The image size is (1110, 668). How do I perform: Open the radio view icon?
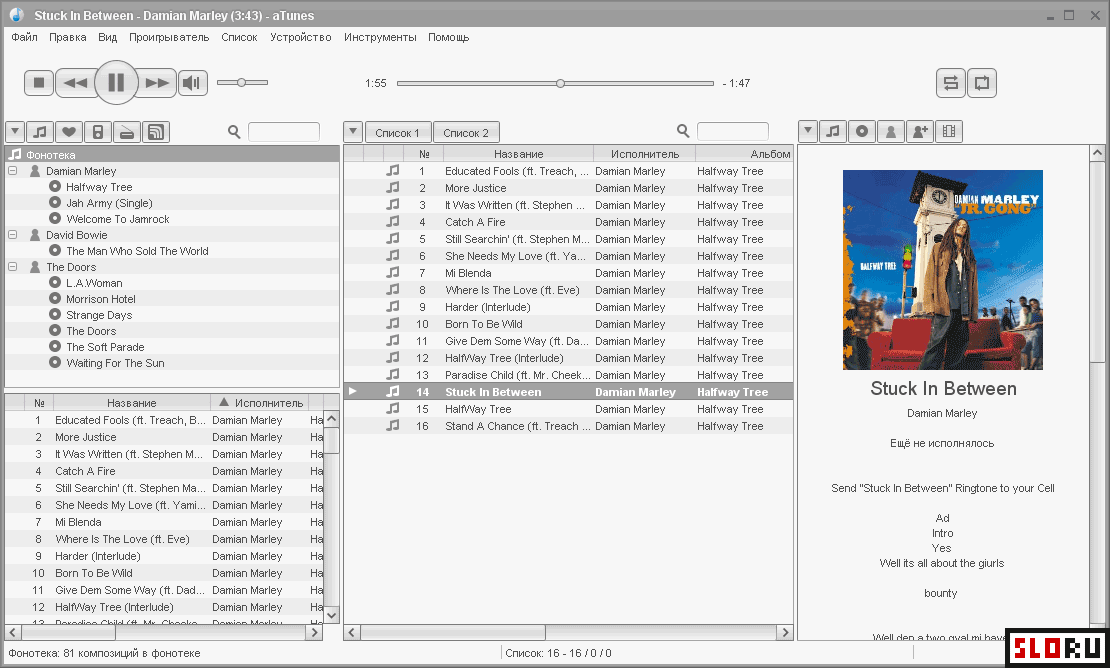point(127,132)
